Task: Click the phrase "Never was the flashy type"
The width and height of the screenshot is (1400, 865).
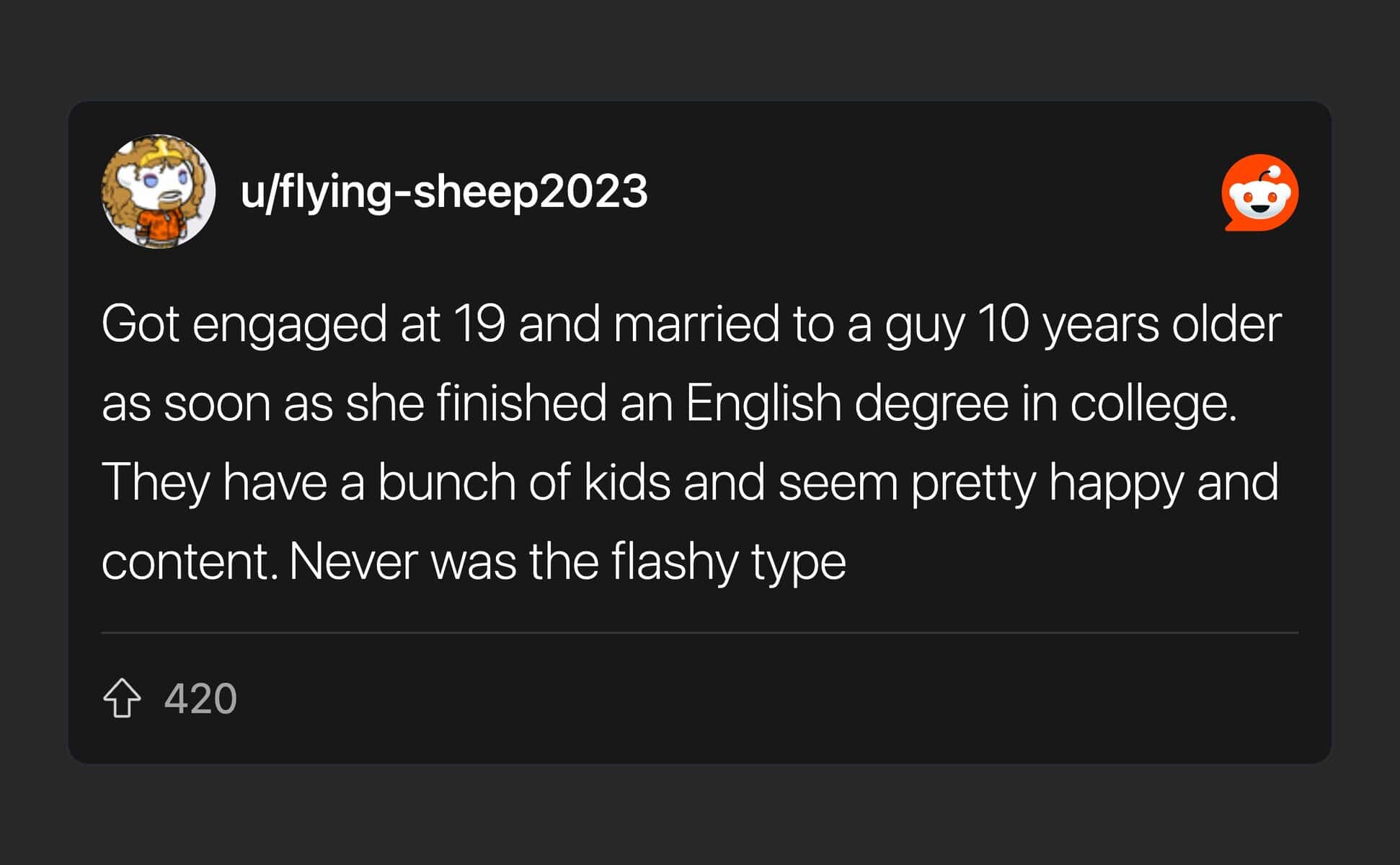Action: coord(567,562)
